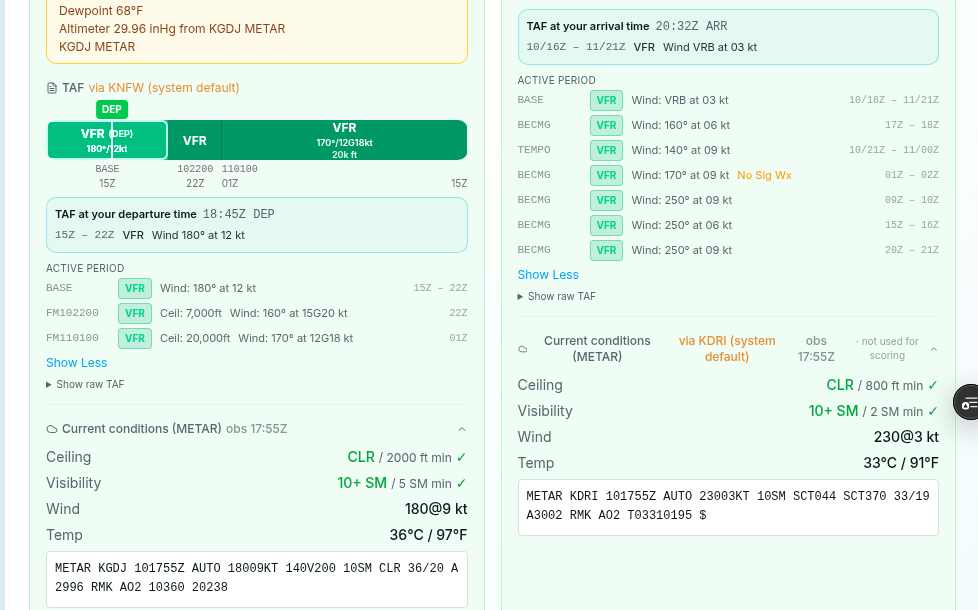Collapse the arrival KDRI conditions section

pos(934,349)
